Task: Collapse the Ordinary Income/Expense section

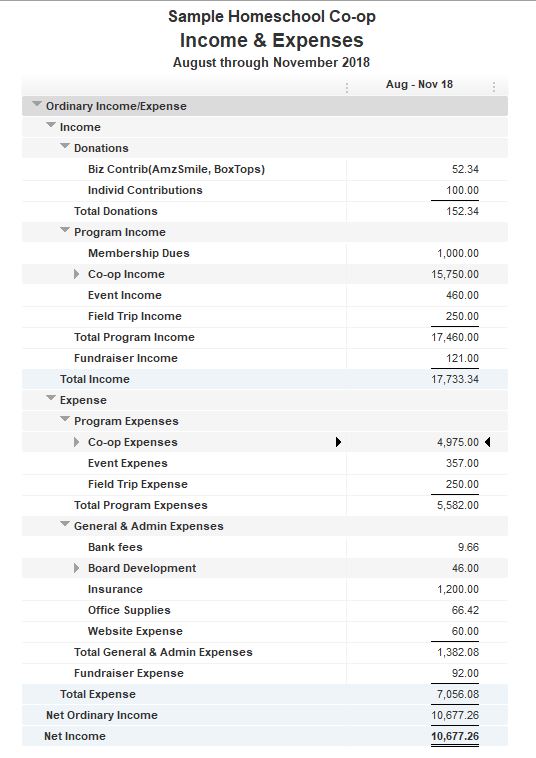Action: pyautogui.click(x=36, y=104)
